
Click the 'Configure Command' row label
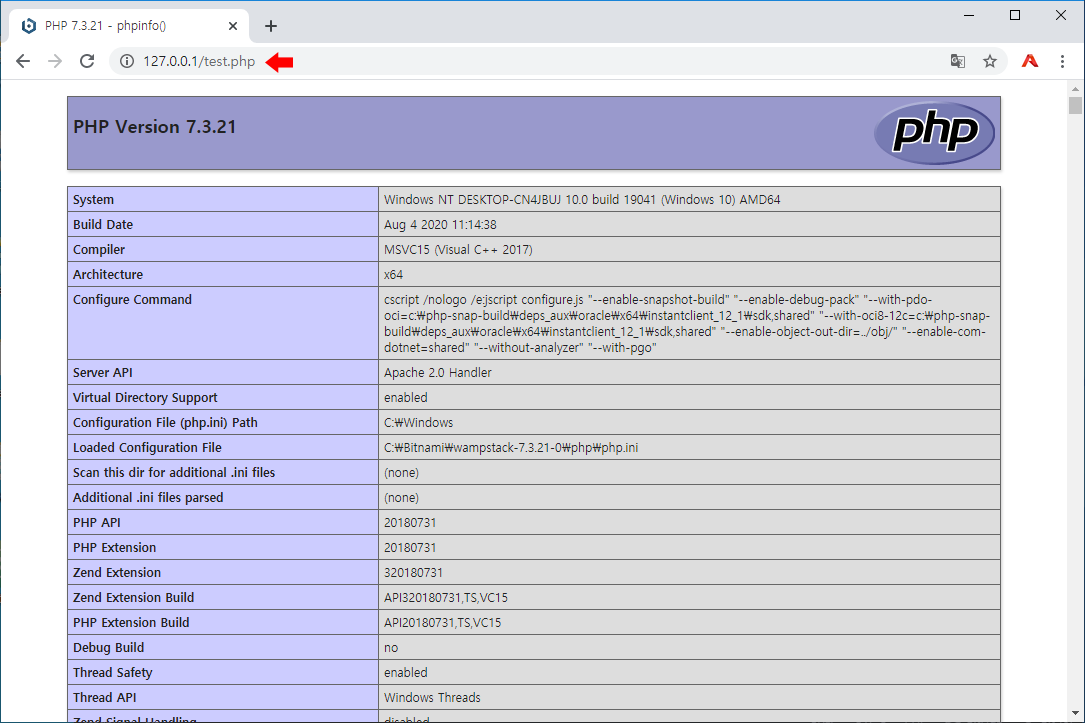[x=132, y=300]
